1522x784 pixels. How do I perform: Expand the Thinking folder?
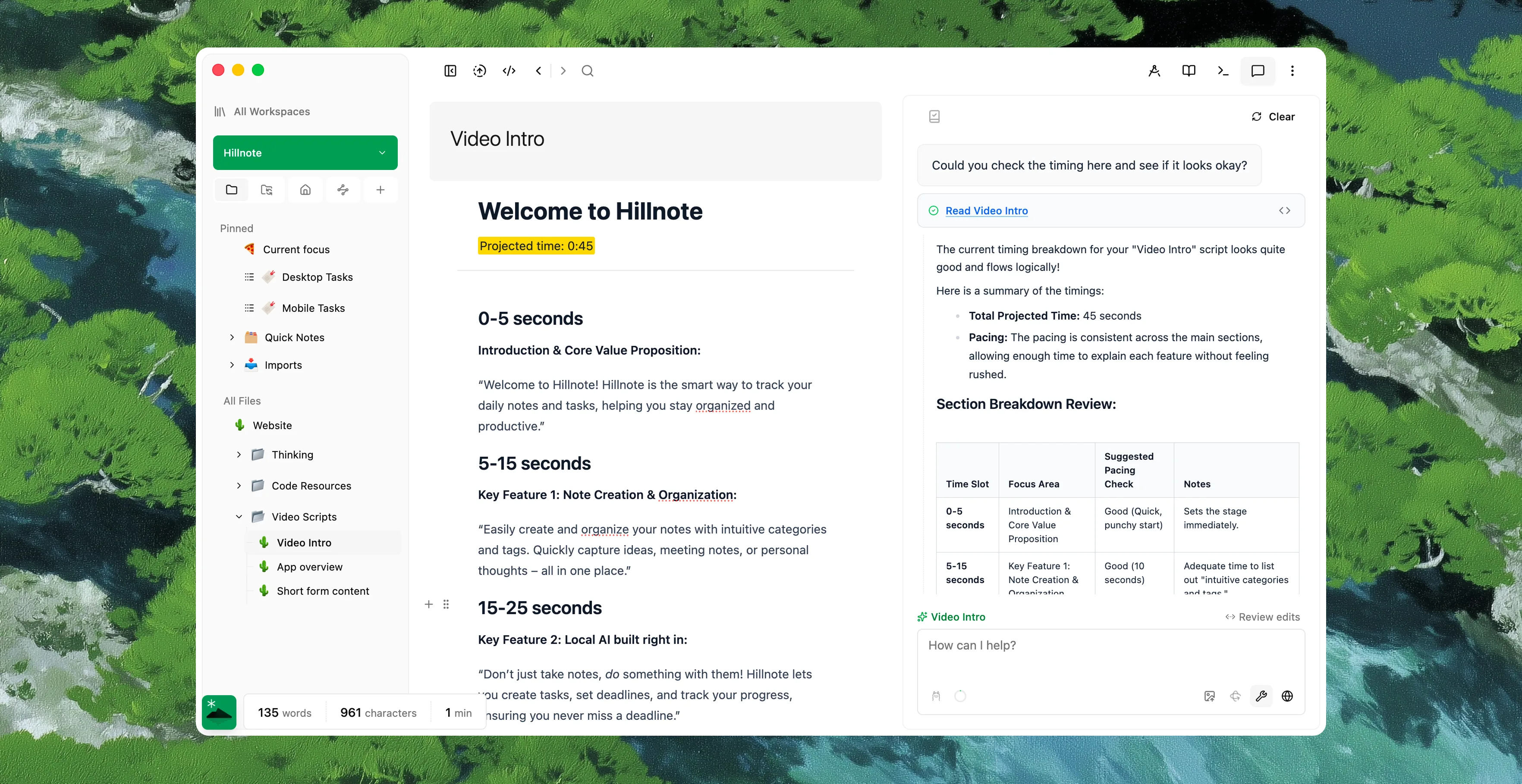(239, 455)
